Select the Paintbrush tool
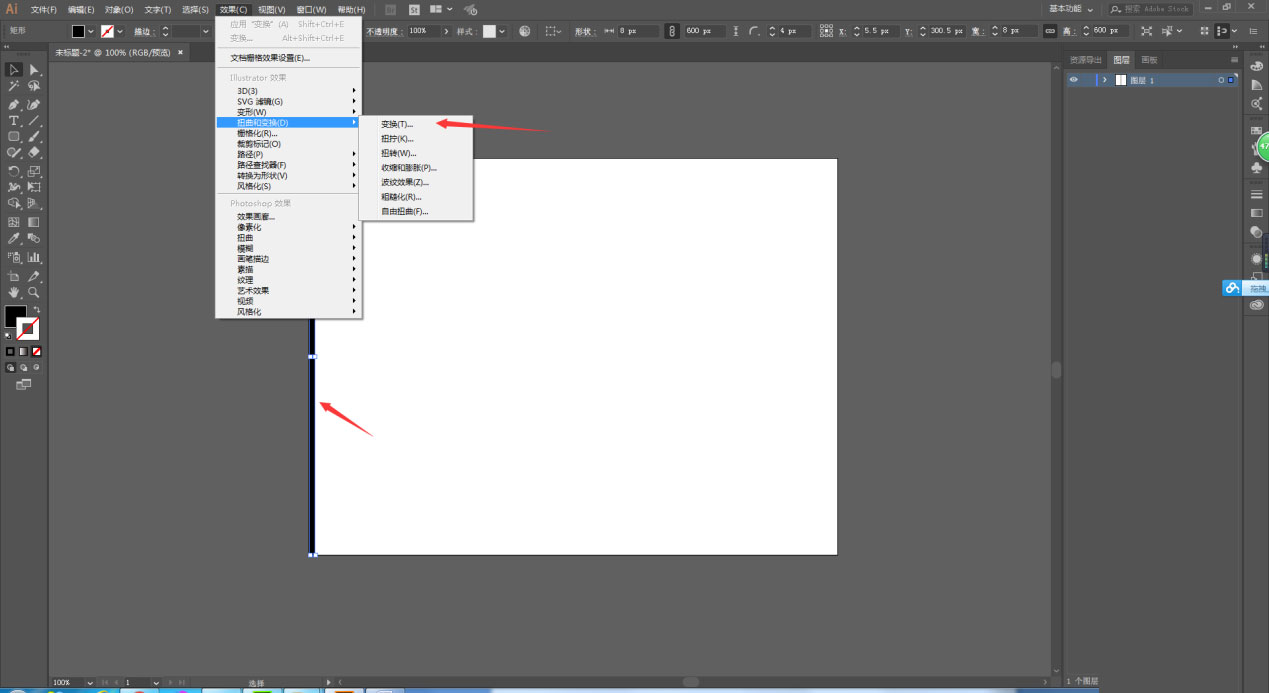This screenshot has width=1269, height=693. [34, 137]
